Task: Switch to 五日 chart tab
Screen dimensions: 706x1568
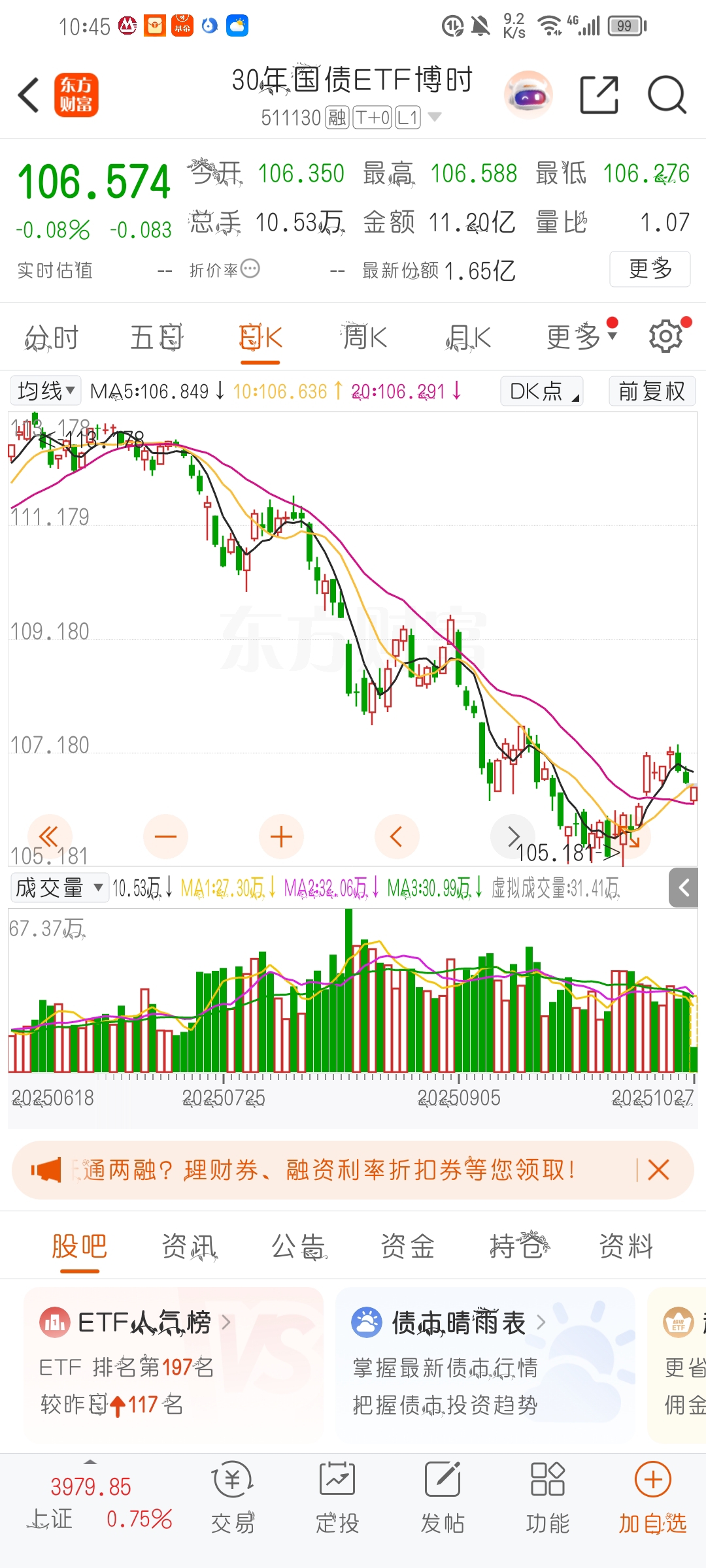Action: (x=156, y=338)
